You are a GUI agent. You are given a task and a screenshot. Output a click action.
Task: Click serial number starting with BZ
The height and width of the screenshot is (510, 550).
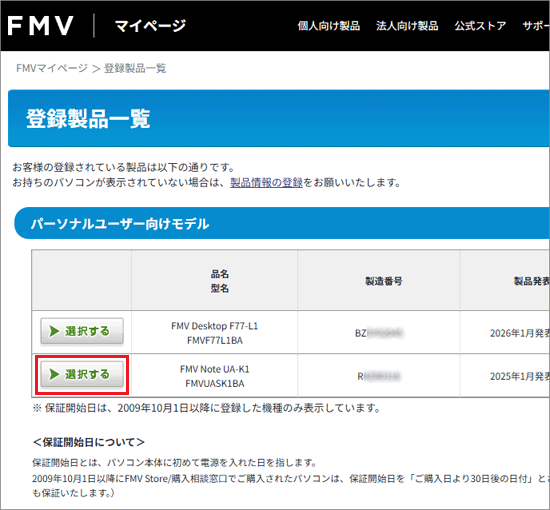379,333
